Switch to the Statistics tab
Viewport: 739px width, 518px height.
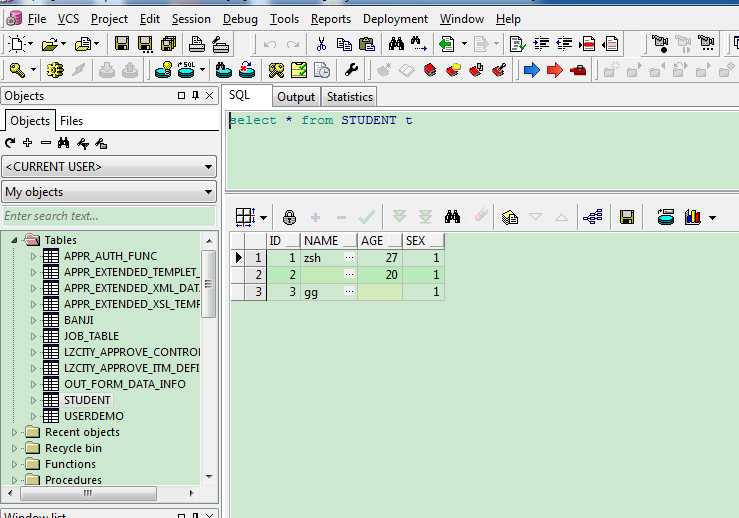[x=350, y=97]
